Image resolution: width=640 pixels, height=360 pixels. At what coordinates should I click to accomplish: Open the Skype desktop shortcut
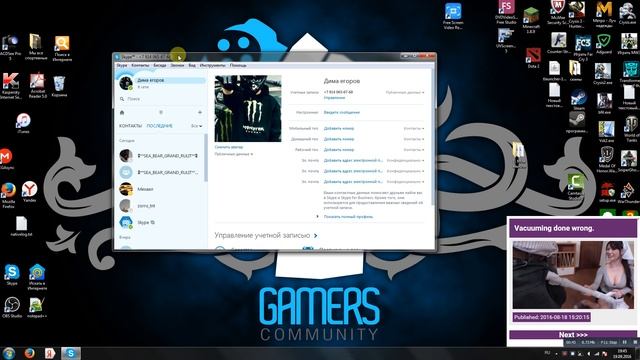click(x=11, y=275)
